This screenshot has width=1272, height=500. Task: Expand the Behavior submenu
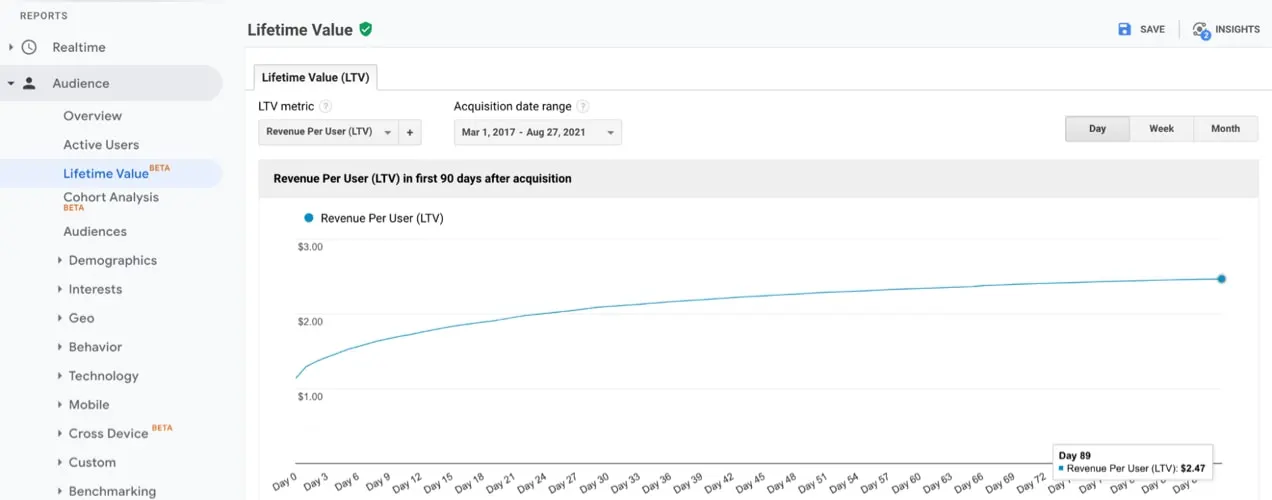(60, 347)
